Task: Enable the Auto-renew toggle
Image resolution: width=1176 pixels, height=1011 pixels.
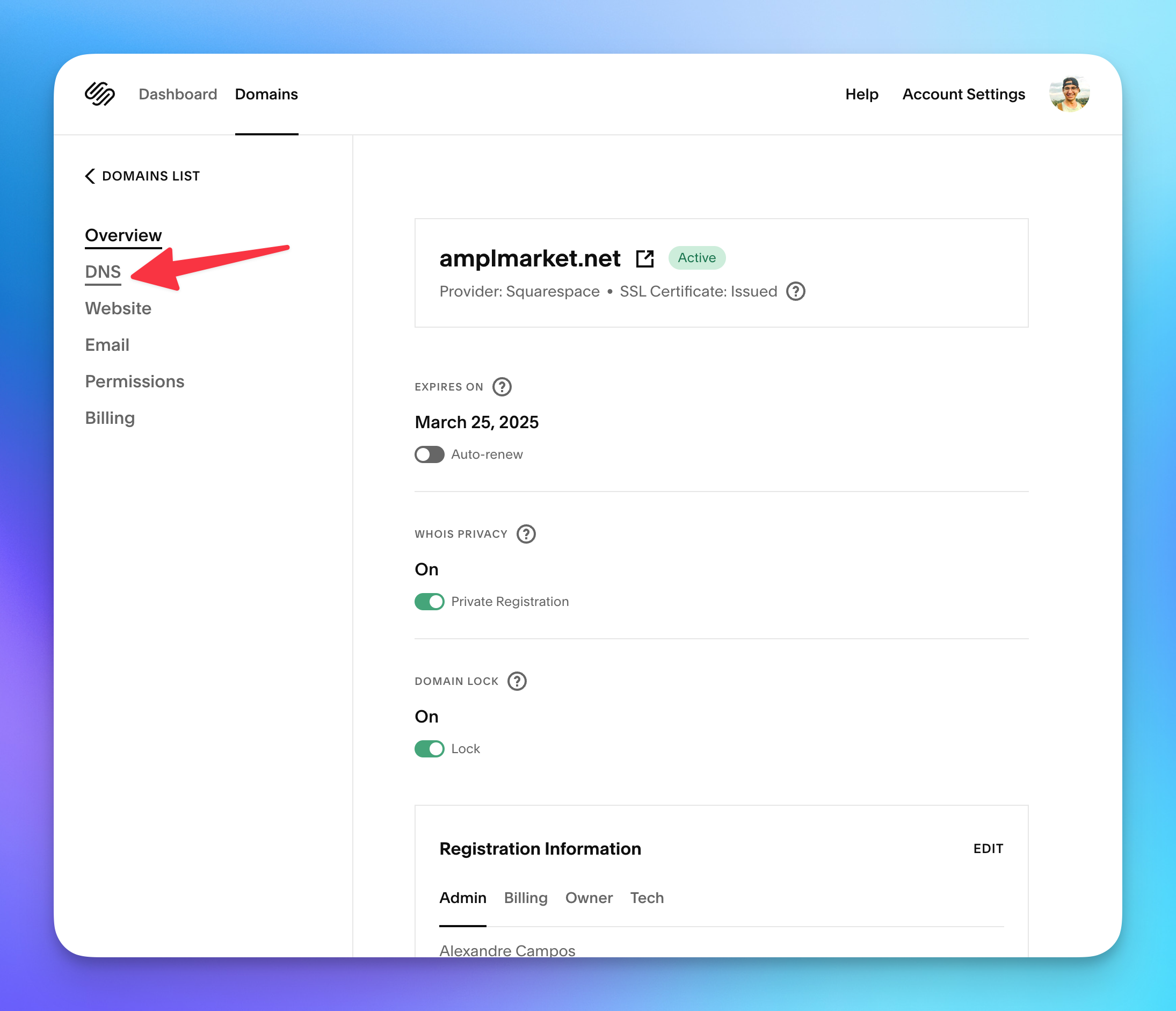Action: point(429,454)
